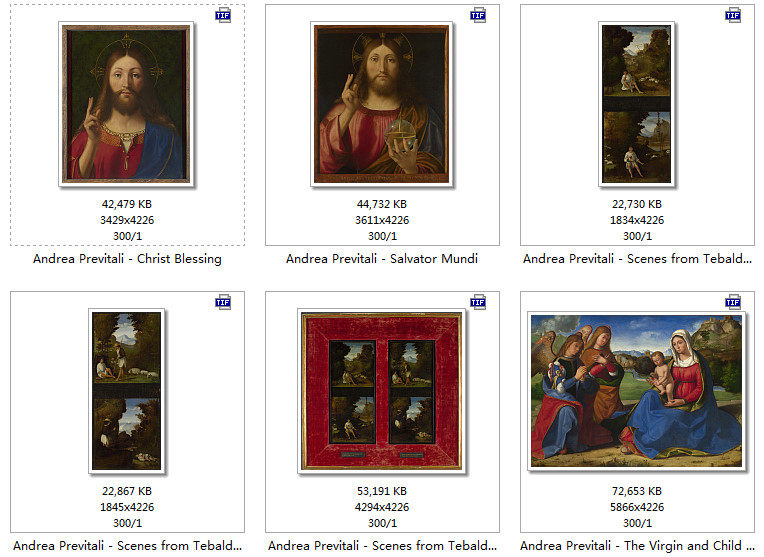Click TIF badge on 1834x4226 image tile
The height and width of the screenshot is (557, 764).
tap(733, 15)
